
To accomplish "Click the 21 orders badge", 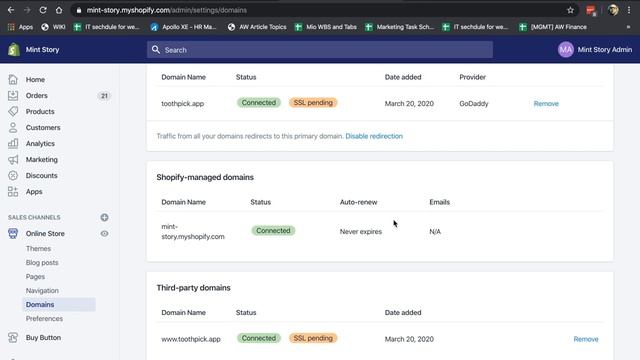I will [x=104, y=96].
